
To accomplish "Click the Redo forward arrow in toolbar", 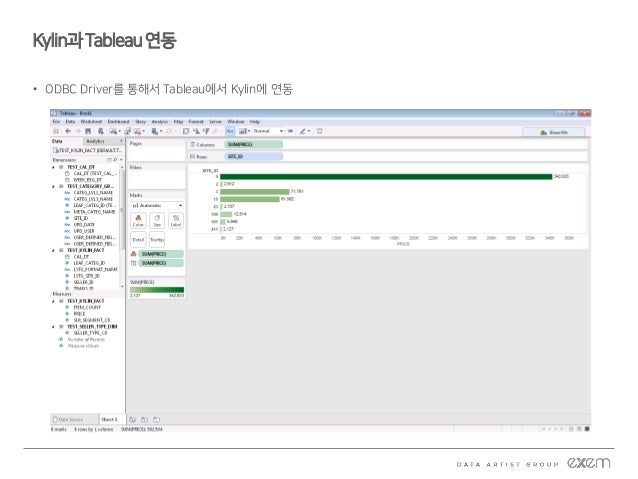I will pyautogui.click(x=78, y=131).
